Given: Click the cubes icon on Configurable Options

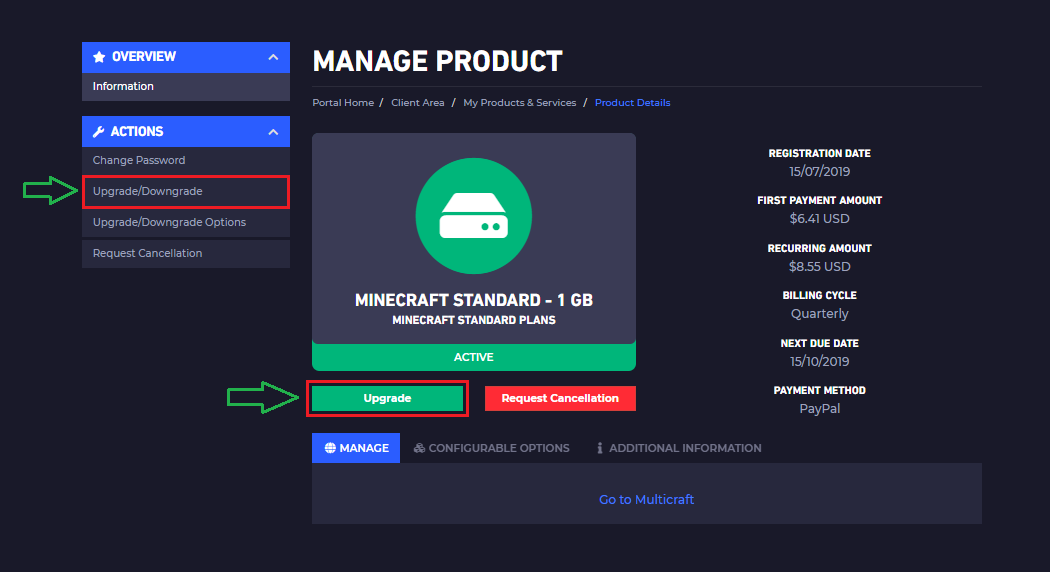Looking at the screenshot, I should [419, 448].
